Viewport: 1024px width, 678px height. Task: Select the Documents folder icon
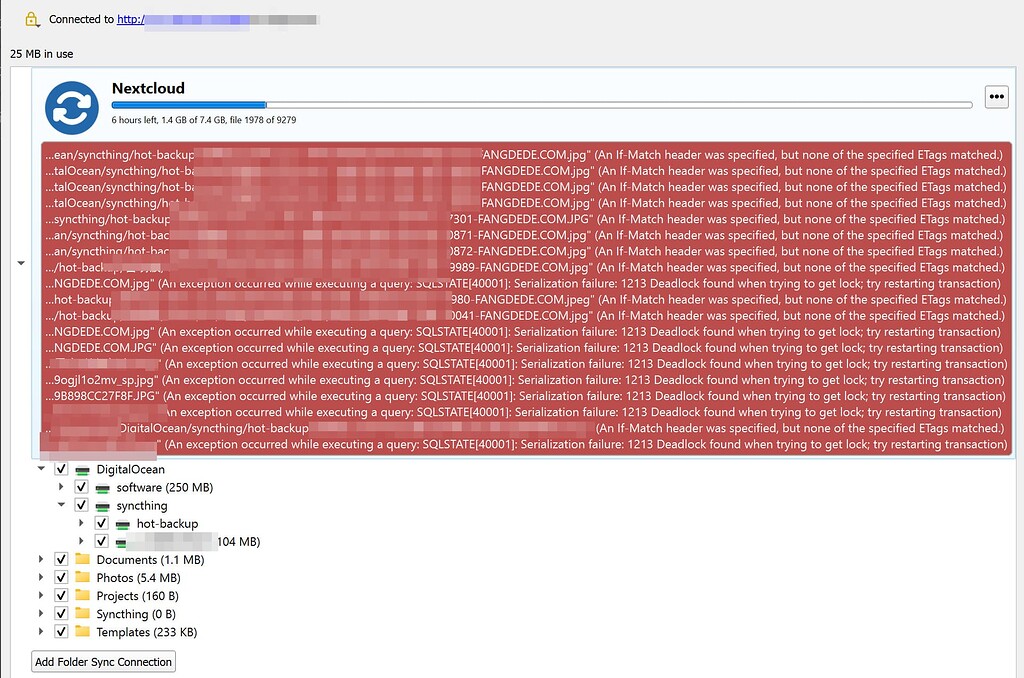click(x=81, y=559)
